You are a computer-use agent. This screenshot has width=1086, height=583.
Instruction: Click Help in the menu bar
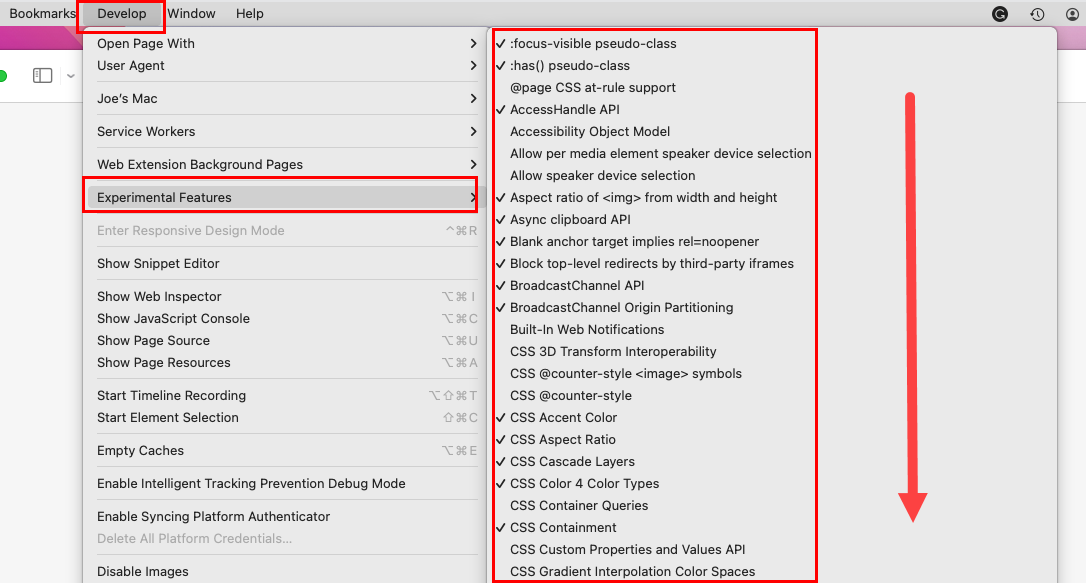click(250, 13)
